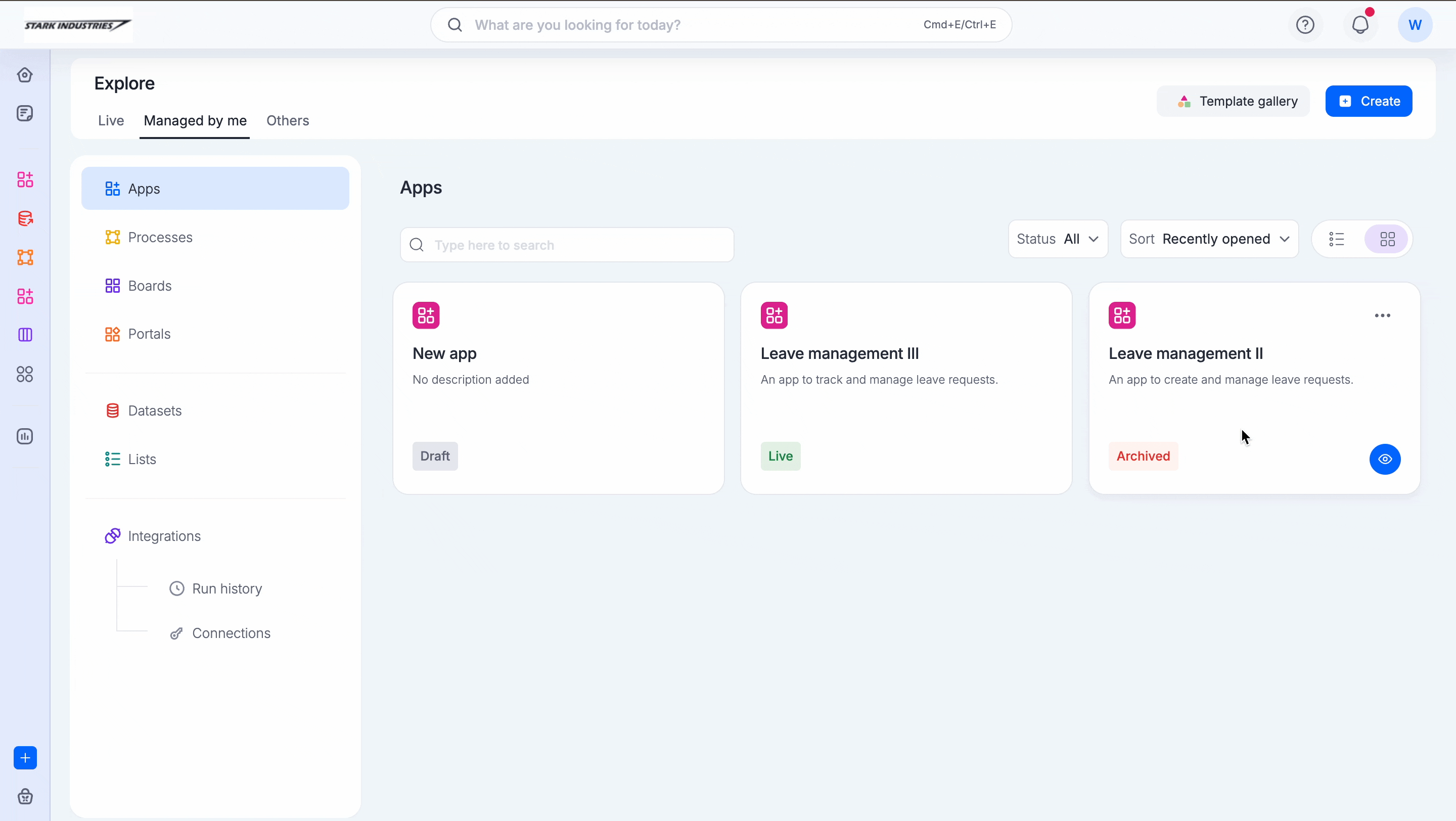Click the blue plus button in sidebar

(x=25, y=758)
